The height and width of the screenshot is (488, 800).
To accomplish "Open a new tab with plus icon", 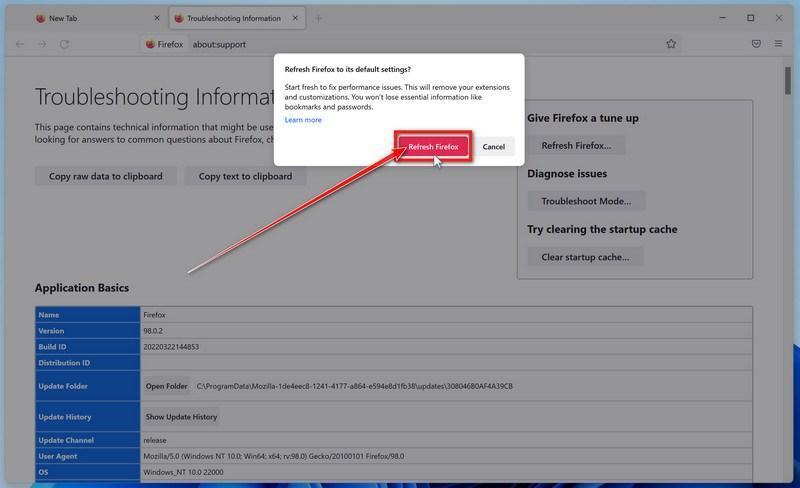I will point(318,18).
